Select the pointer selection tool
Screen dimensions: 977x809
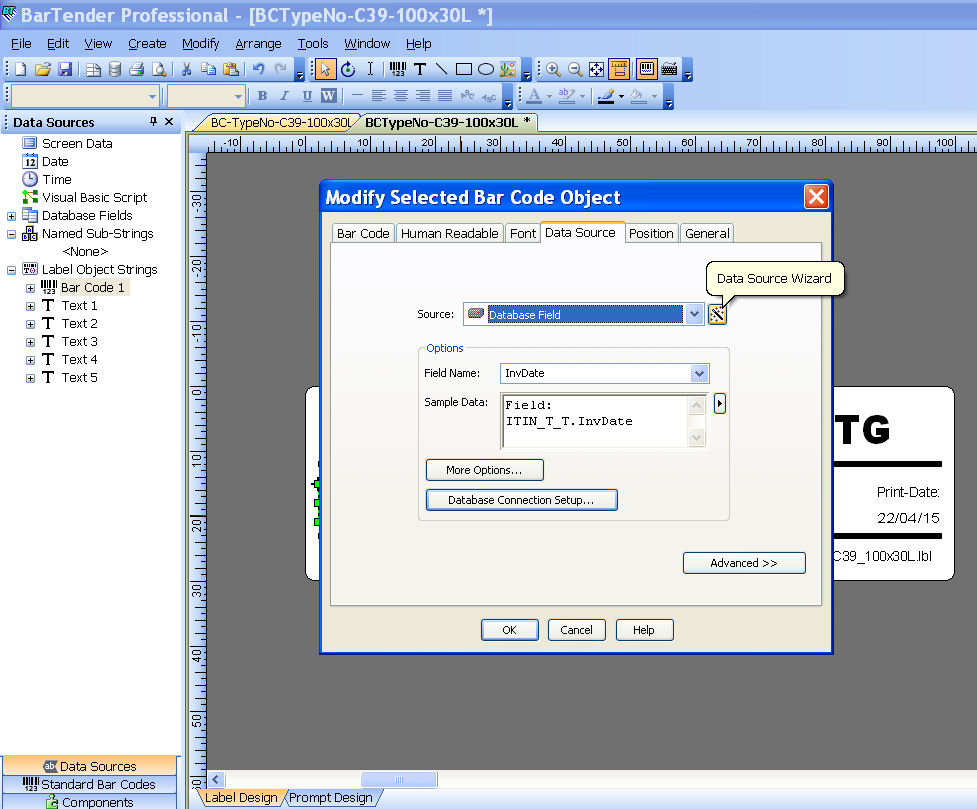[325, 69]
